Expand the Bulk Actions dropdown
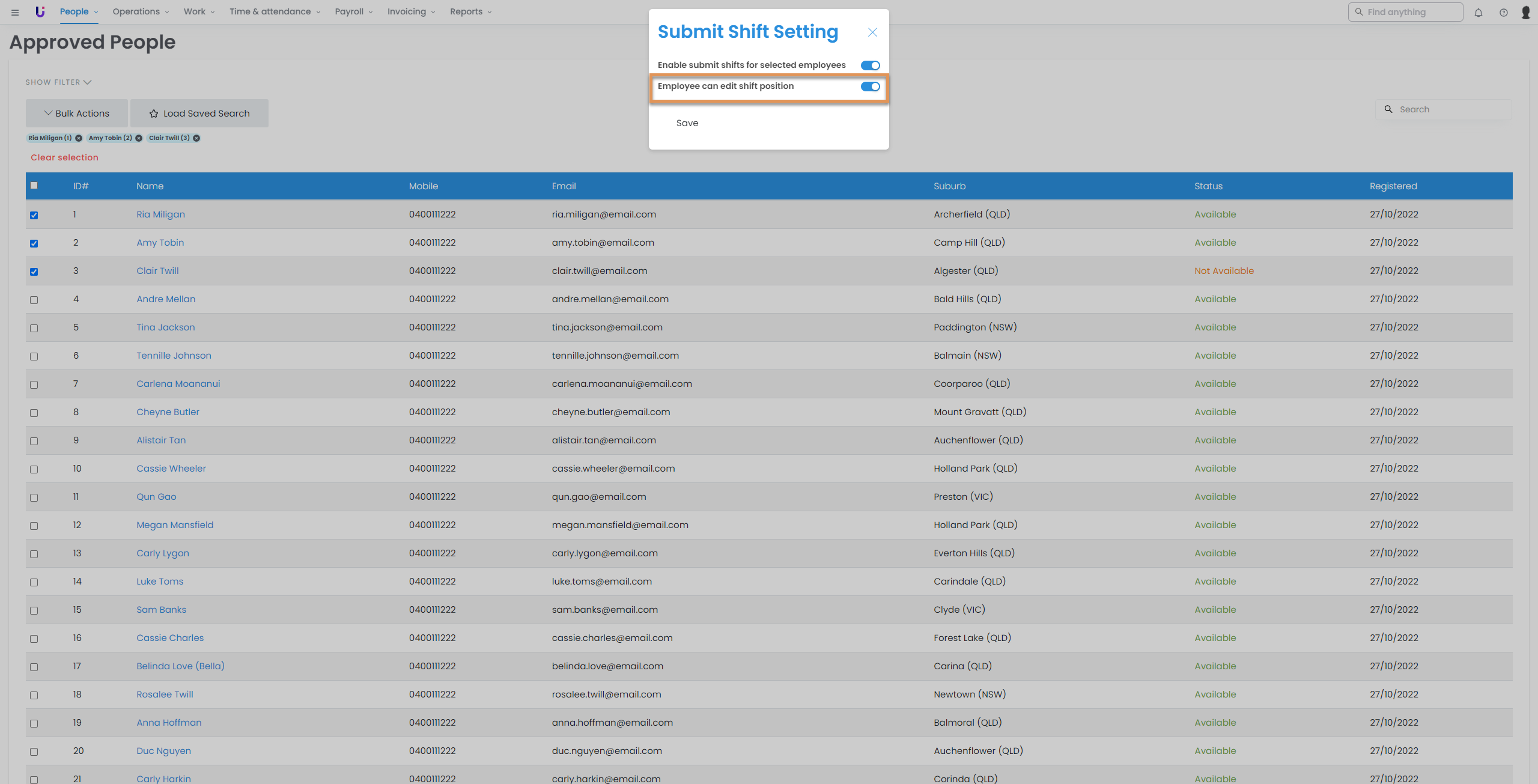 point(77,114)
